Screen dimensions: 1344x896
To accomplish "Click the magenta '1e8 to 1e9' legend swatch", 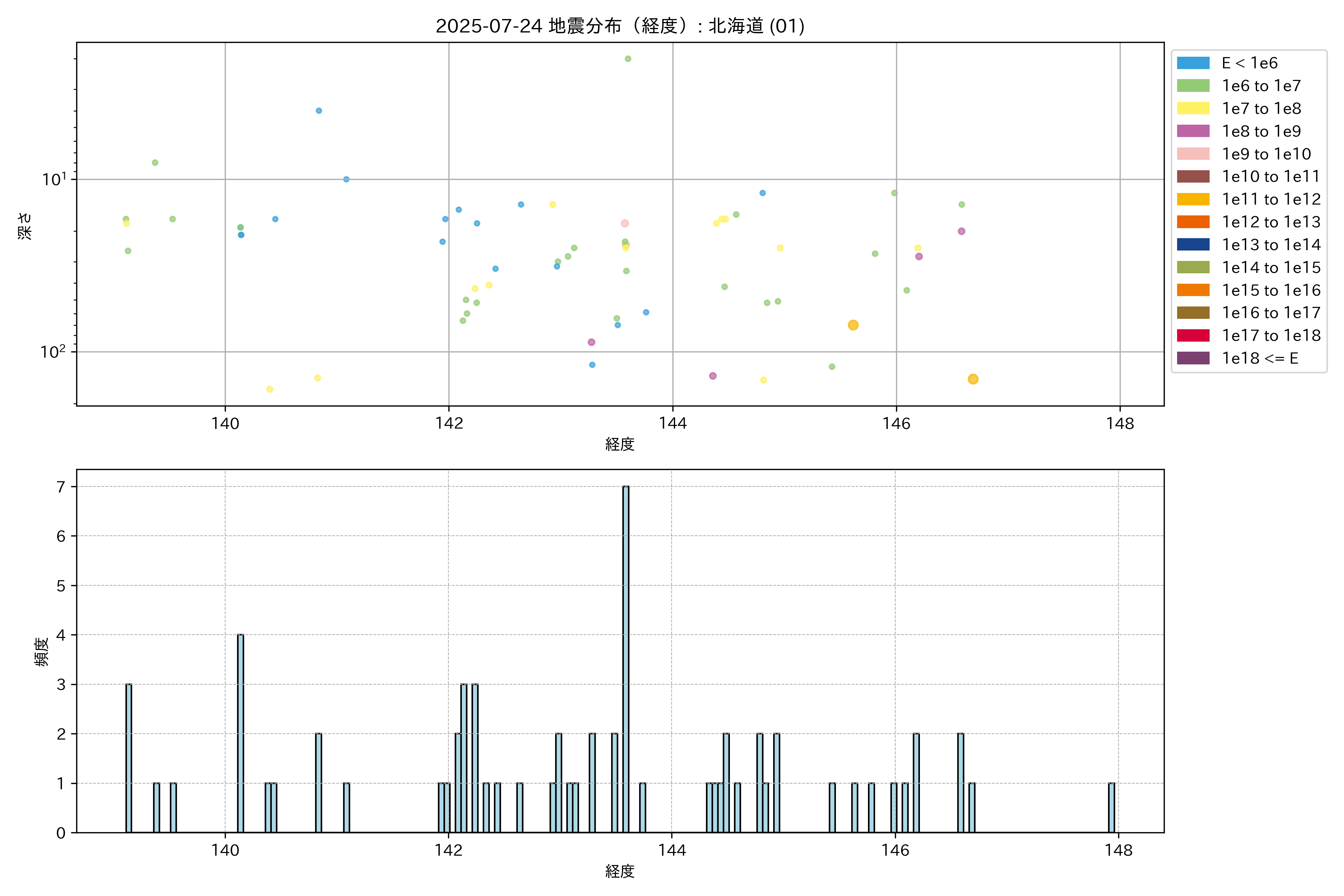I will coord(1192,131).
